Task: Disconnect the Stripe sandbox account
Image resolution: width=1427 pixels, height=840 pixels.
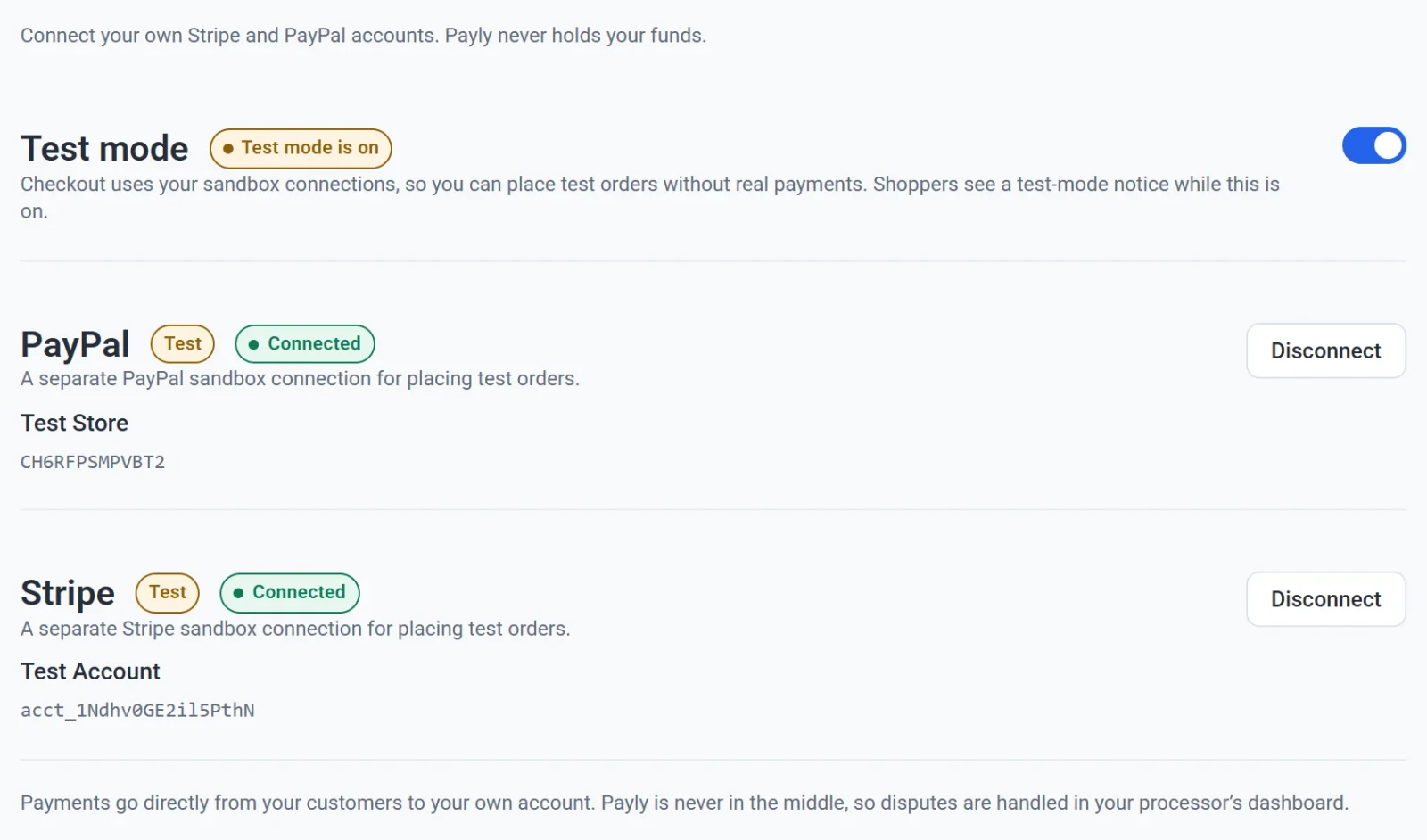Action: [x=1325, y=599]
